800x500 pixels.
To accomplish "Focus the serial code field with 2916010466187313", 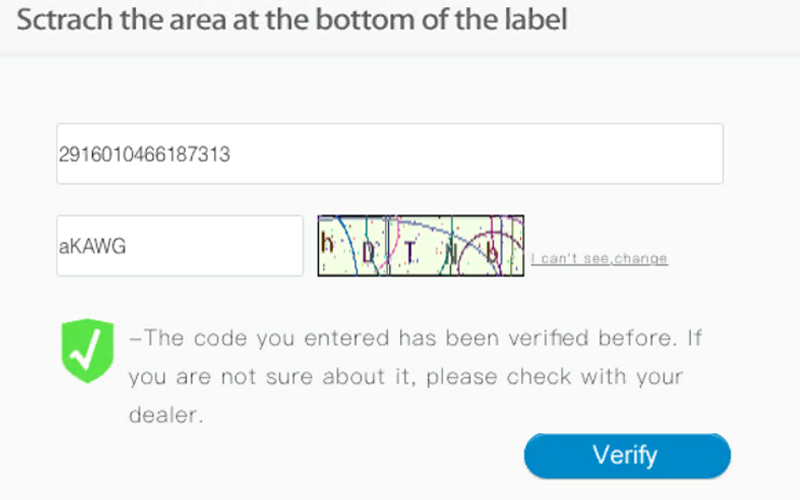I will (x=390, y=154).
